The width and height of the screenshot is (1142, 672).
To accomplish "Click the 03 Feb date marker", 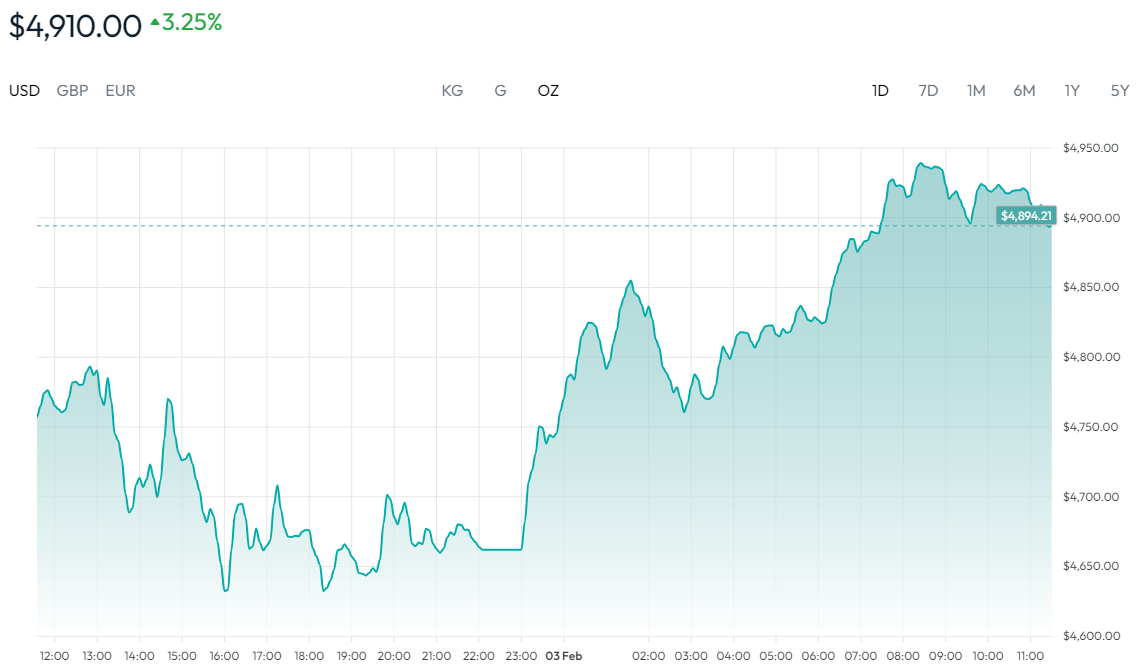I will coord(563,656).
